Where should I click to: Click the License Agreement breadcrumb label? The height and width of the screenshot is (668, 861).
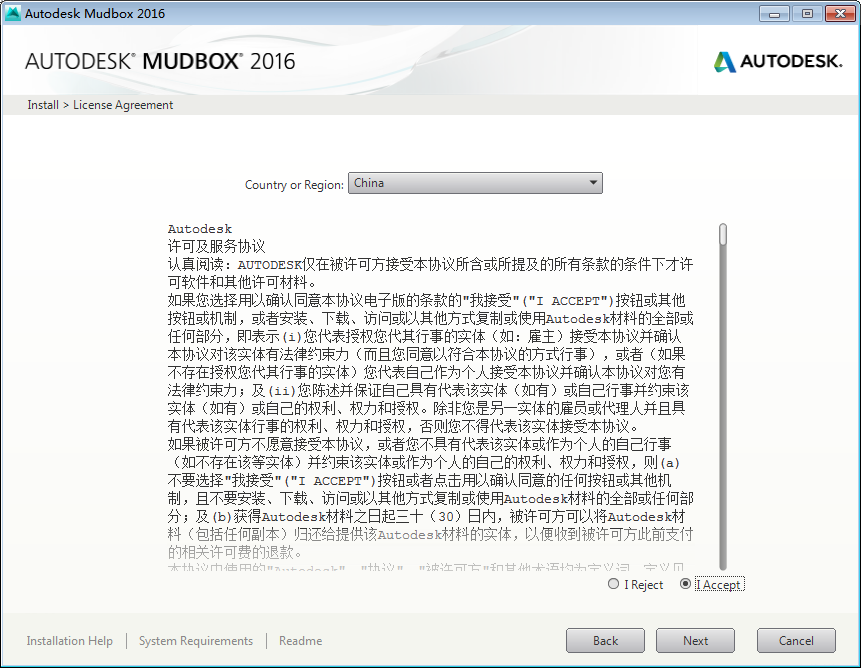122,104
